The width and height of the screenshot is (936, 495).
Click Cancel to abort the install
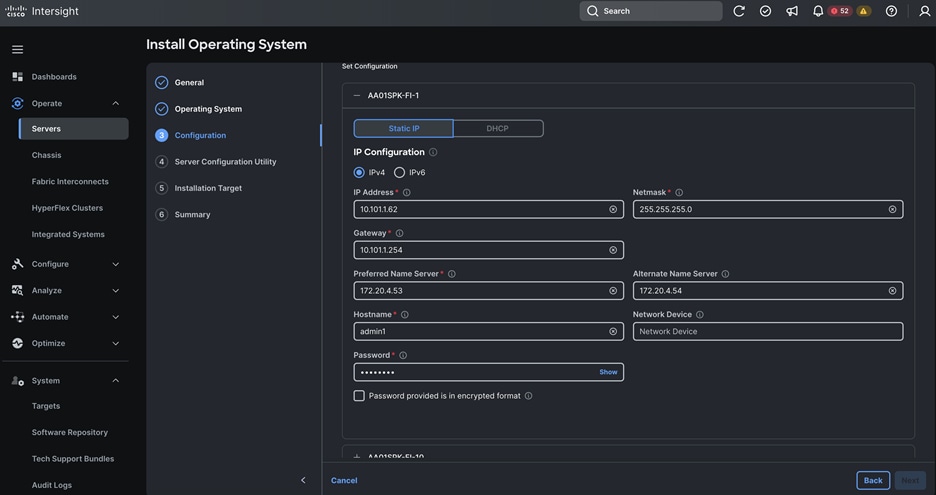[x=344, y=480]
